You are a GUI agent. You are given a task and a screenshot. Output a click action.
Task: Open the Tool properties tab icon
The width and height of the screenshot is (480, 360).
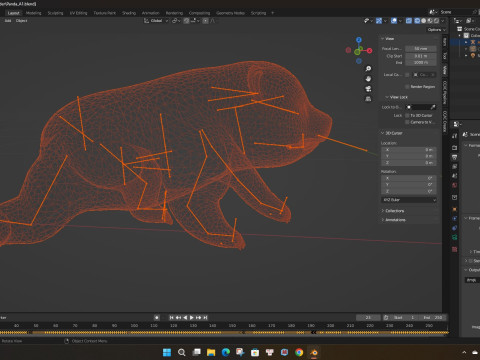(x=454, y=136)
